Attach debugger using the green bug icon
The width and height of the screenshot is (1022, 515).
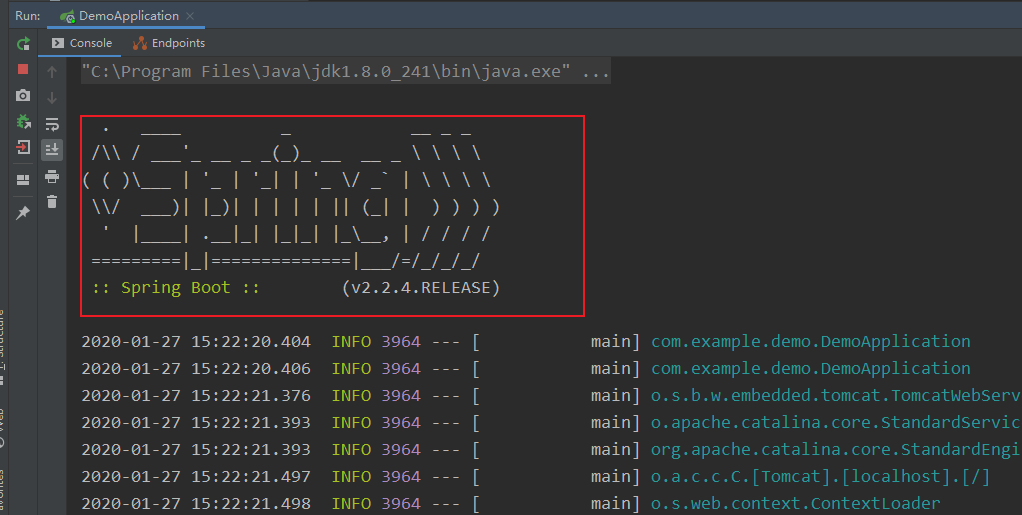(x=23, y=121)
